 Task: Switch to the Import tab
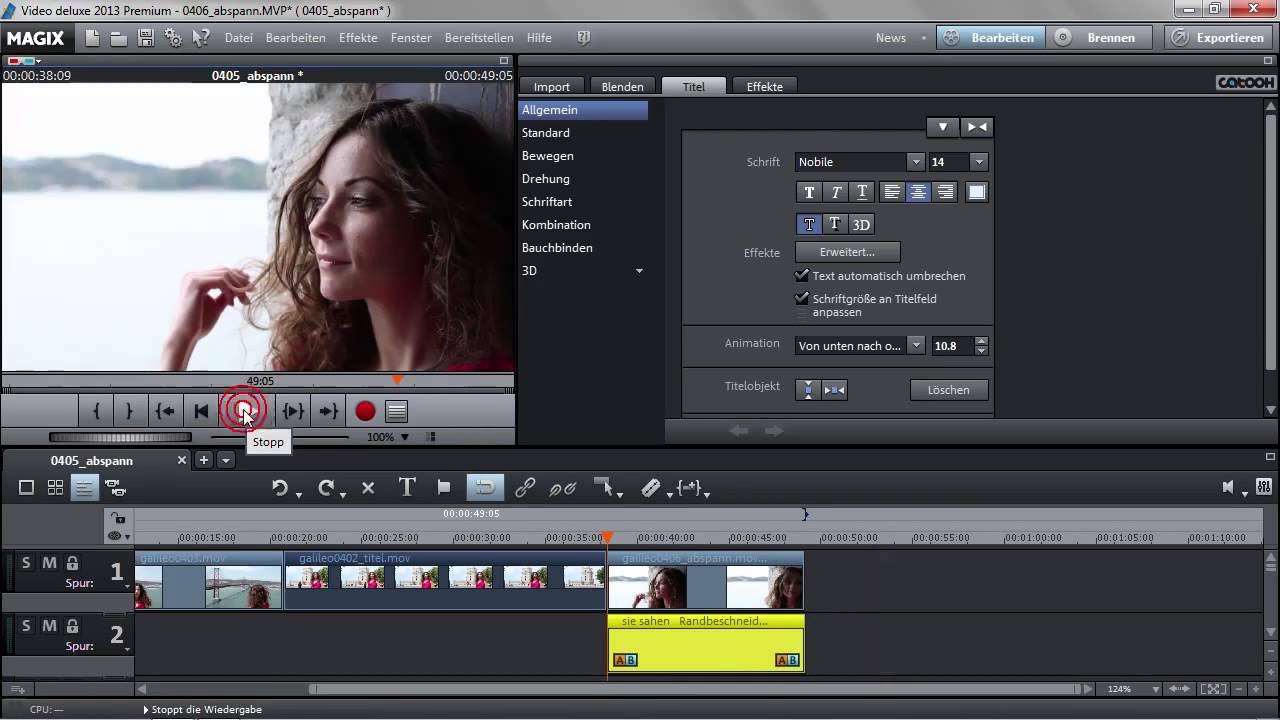(x=552, y=87)
